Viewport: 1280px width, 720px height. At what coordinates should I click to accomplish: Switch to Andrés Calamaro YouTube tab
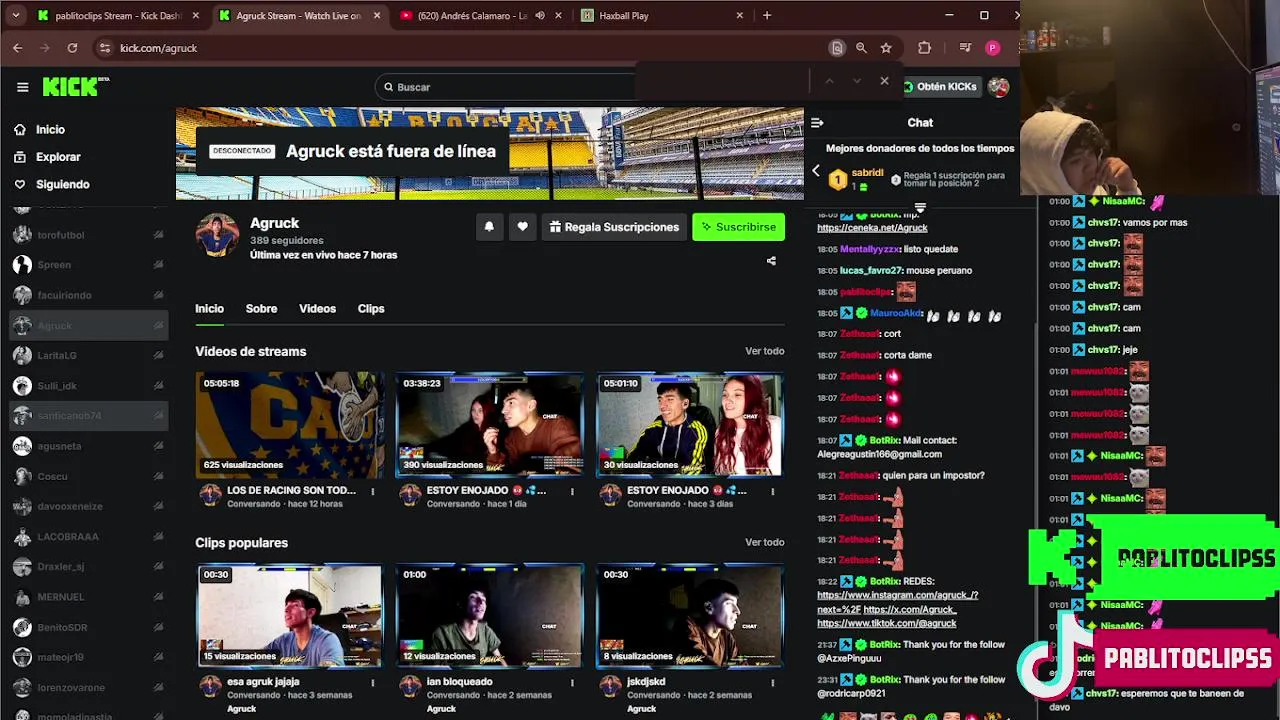[480, 16]
